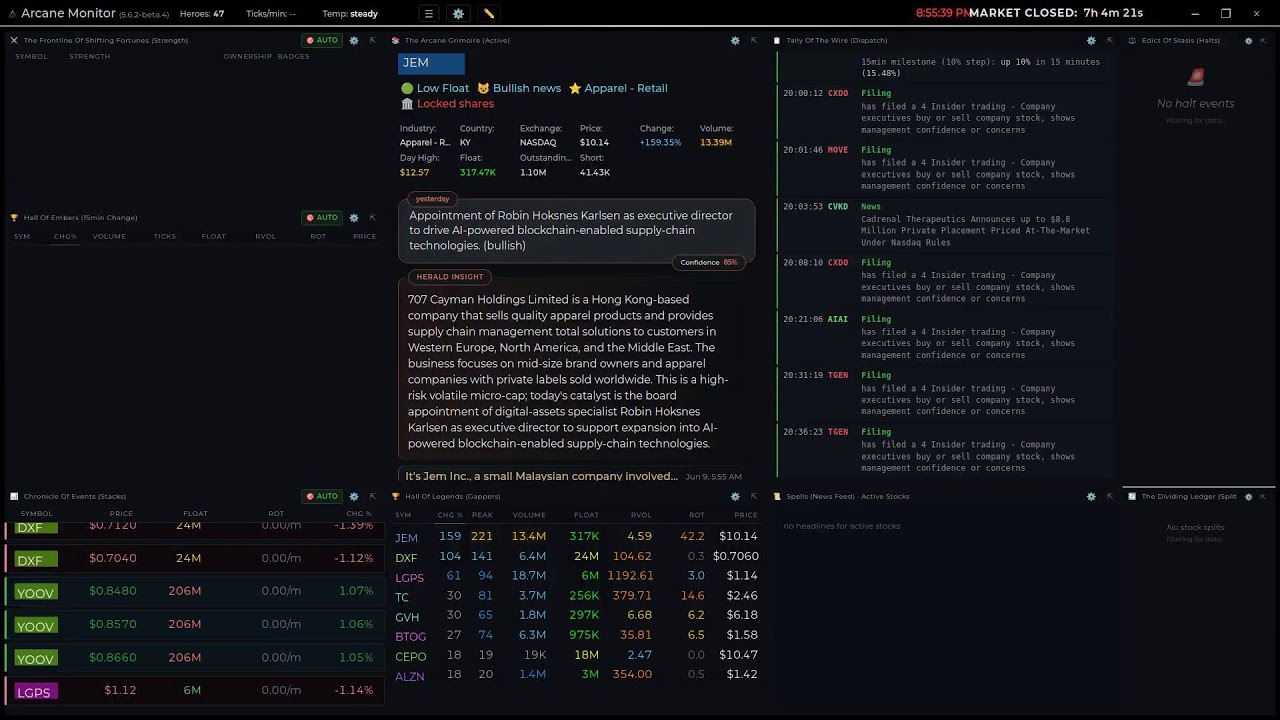Pop out The Arcane Grimoire panel
Image resolution: width=1280 pixels, height=720 pixels.
[753, 40]
